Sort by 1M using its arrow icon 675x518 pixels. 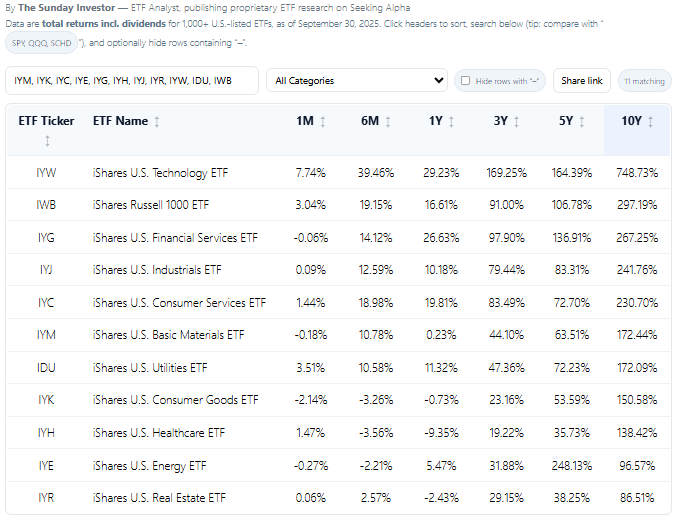322,122
